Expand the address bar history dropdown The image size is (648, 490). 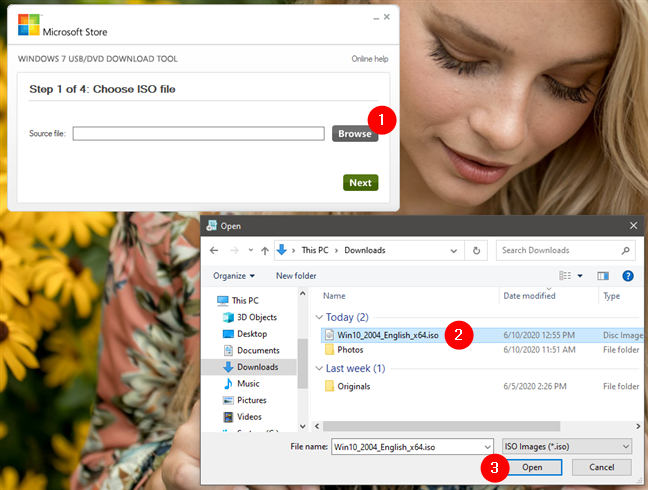tap(453, 251)
